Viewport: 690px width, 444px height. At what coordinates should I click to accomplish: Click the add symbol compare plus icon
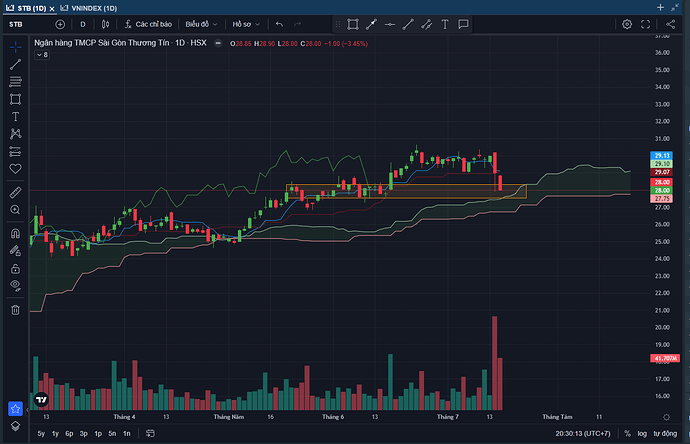[x=62, y=24]
